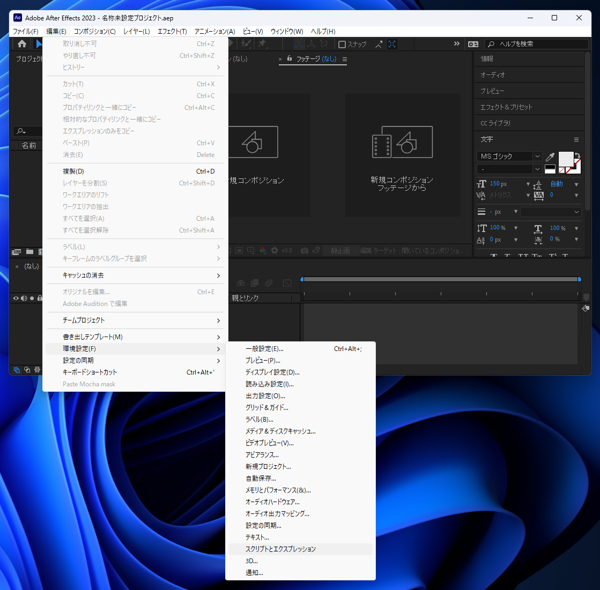Open the フッテージ panel menu icon
This screenshot has width=600, height=590.
click(345, 59)
